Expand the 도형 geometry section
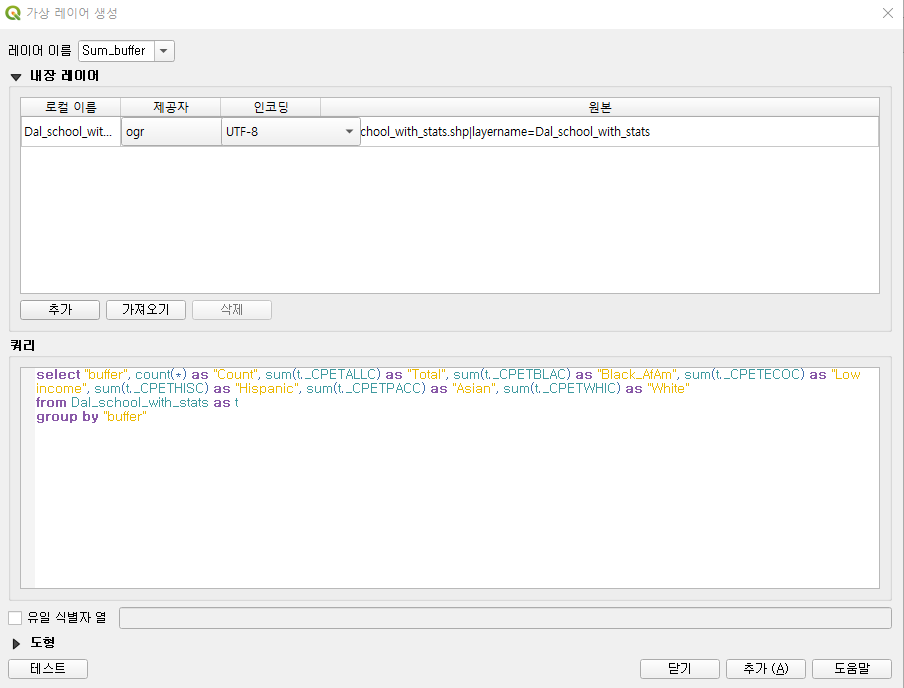 point(16,643)
